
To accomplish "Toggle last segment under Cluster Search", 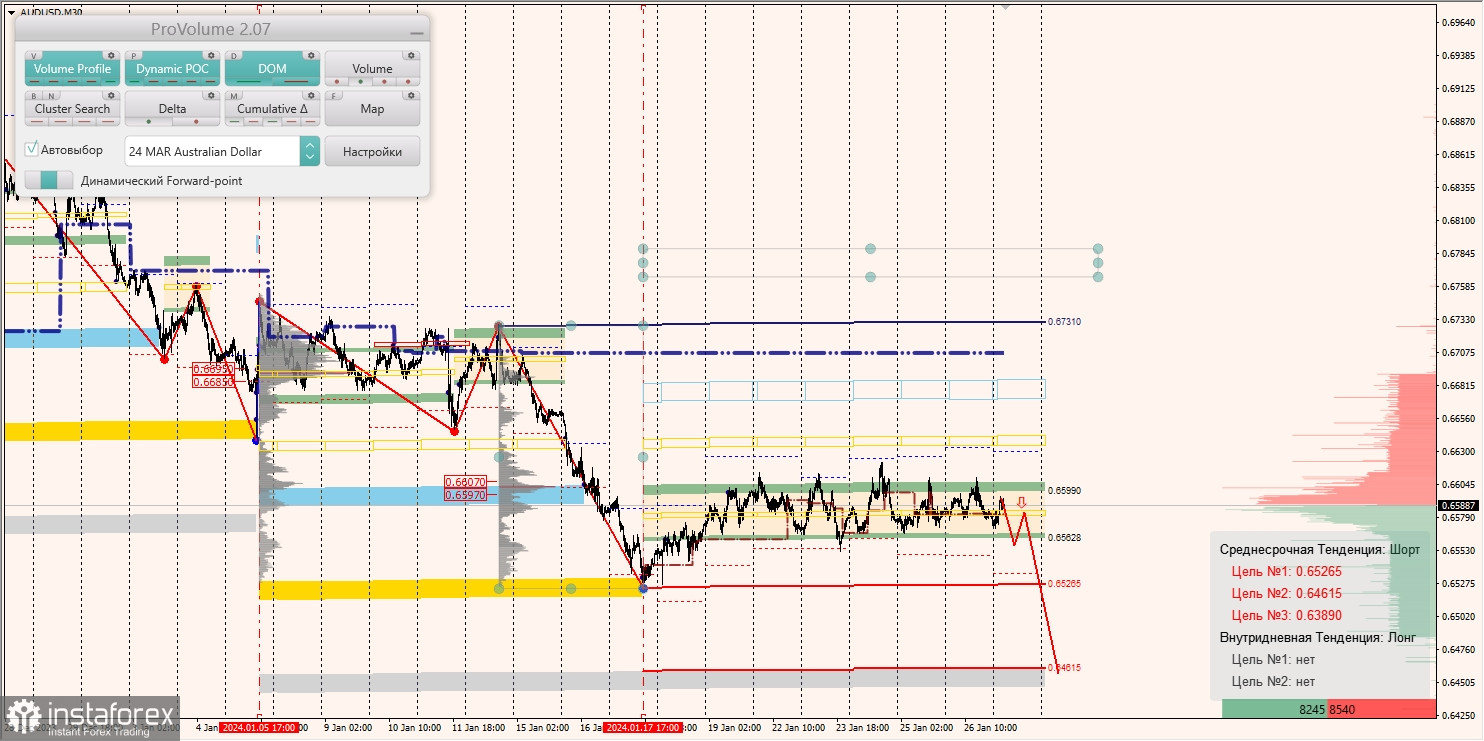I will [x=108, y=121].
